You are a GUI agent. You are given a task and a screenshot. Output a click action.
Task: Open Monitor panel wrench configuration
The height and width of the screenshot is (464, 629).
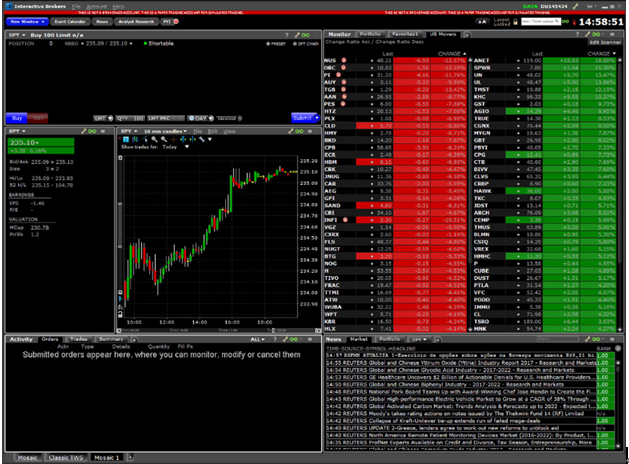click(588, 34)
